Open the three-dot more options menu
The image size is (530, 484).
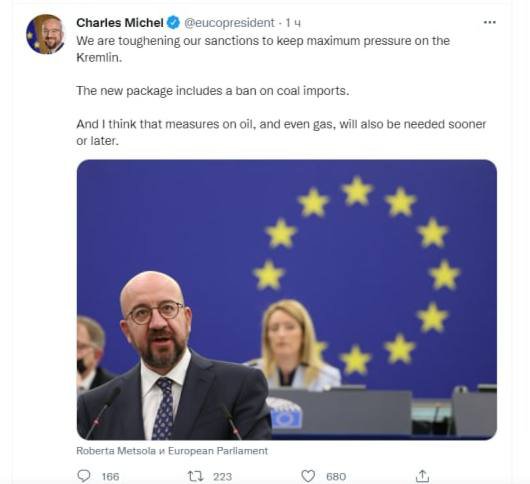(489, 23)
